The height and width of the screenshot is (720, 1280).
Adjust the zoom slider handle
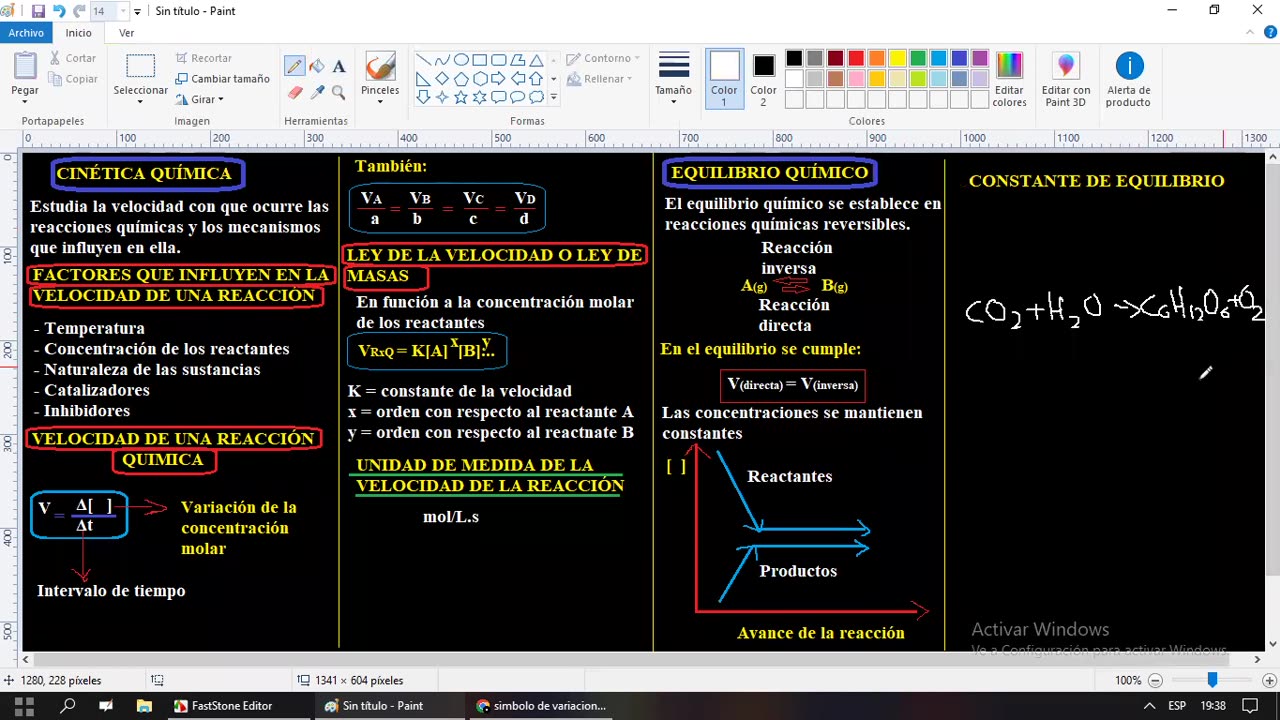pos(1212,680)
